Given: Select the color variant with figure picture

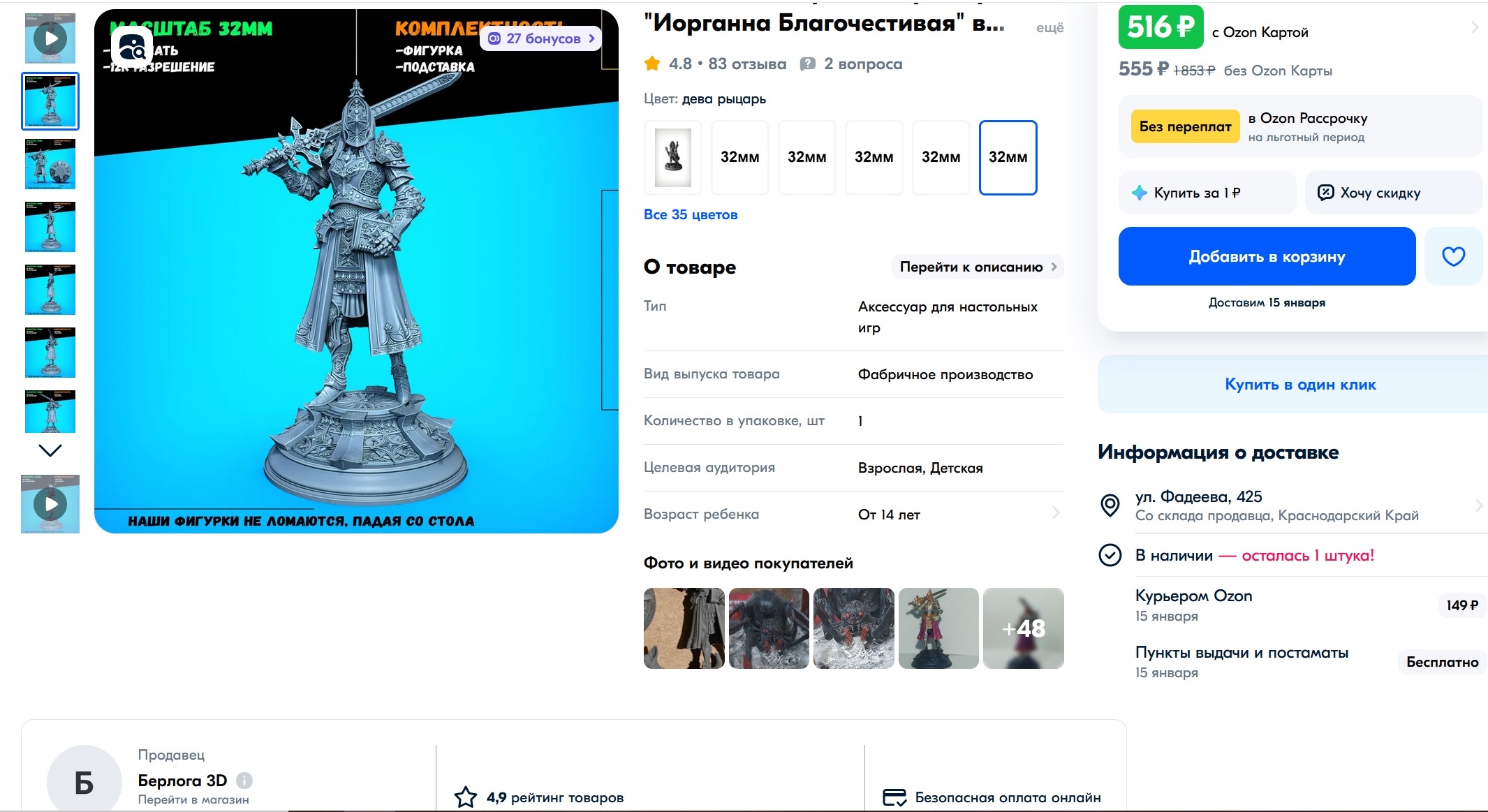Looking at the screenshot, I should pyautogui.click(x=673, y=158).
